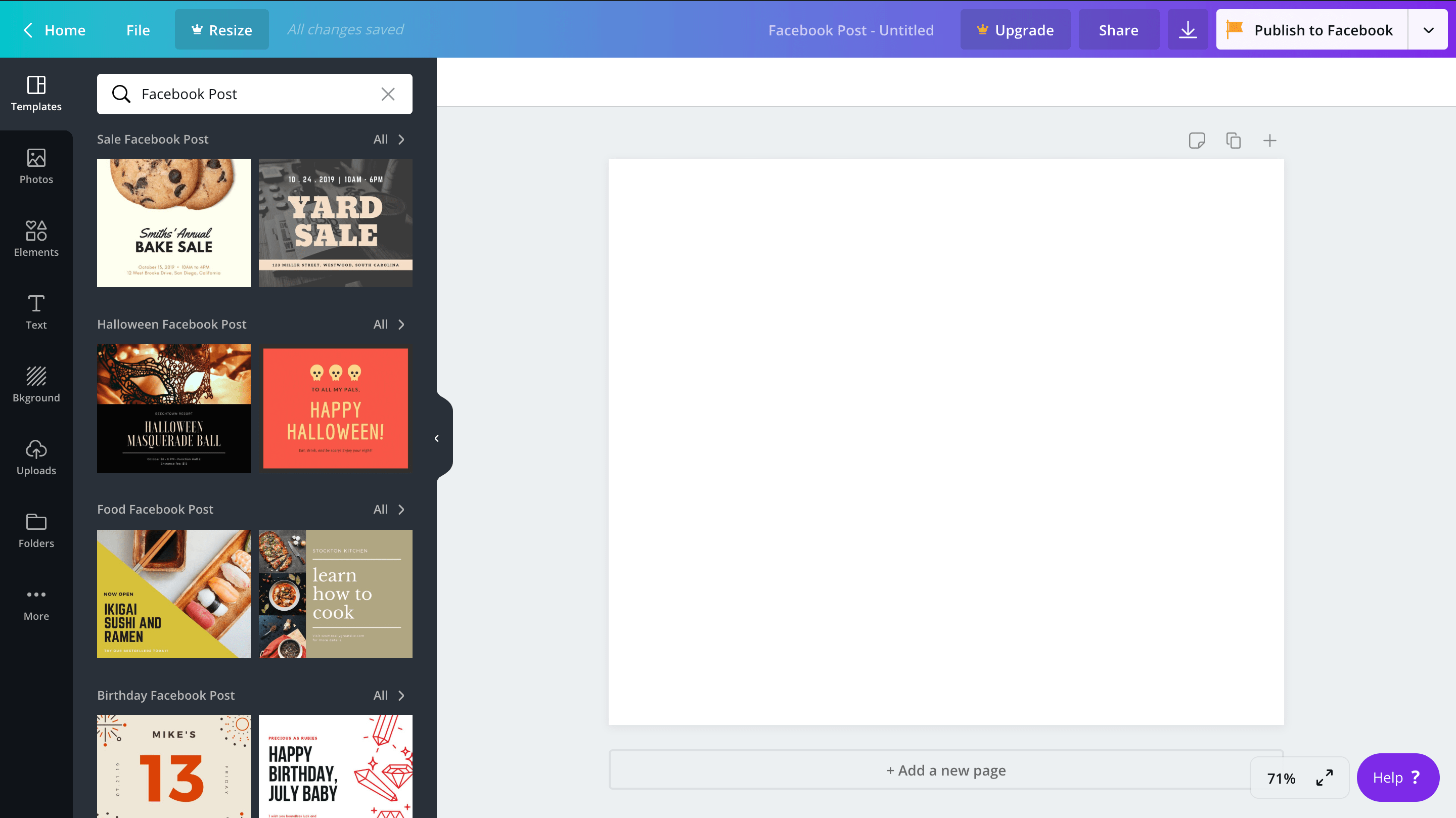Switch to the Folders tab
Image resolution: width=1456 pixels, height=818 pixels.
36,530
